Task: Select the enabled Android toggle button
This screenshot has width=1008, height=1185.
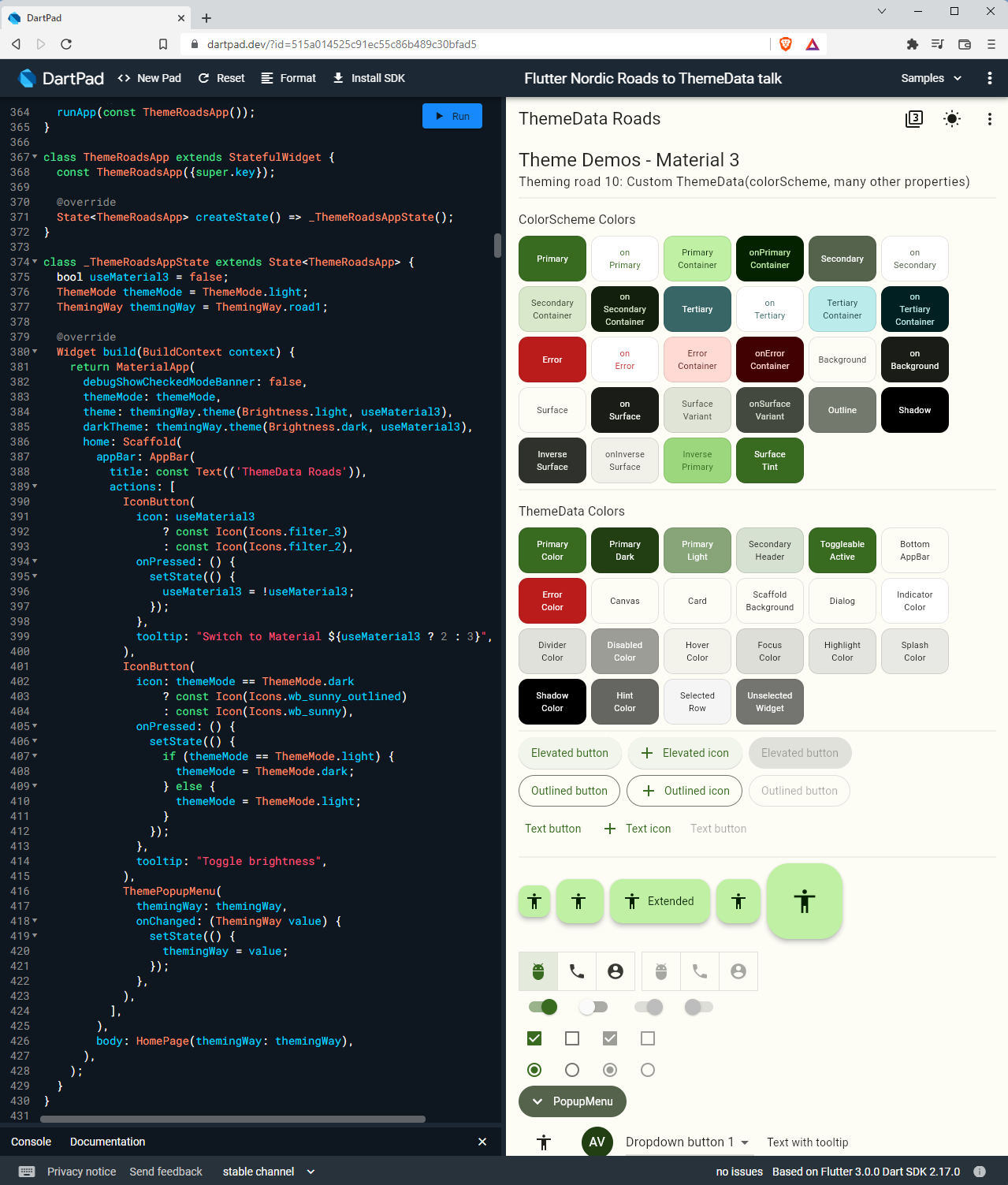Action: point(538,971)
